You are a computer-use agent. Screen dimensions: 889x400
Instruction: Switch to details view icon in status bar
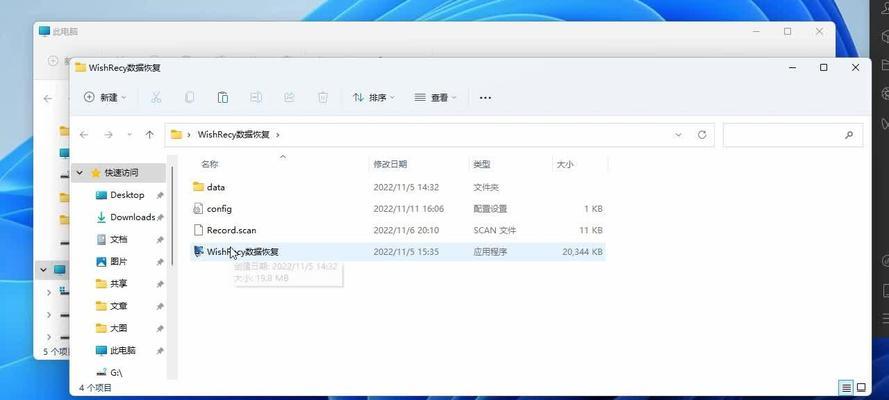(846, 388)
